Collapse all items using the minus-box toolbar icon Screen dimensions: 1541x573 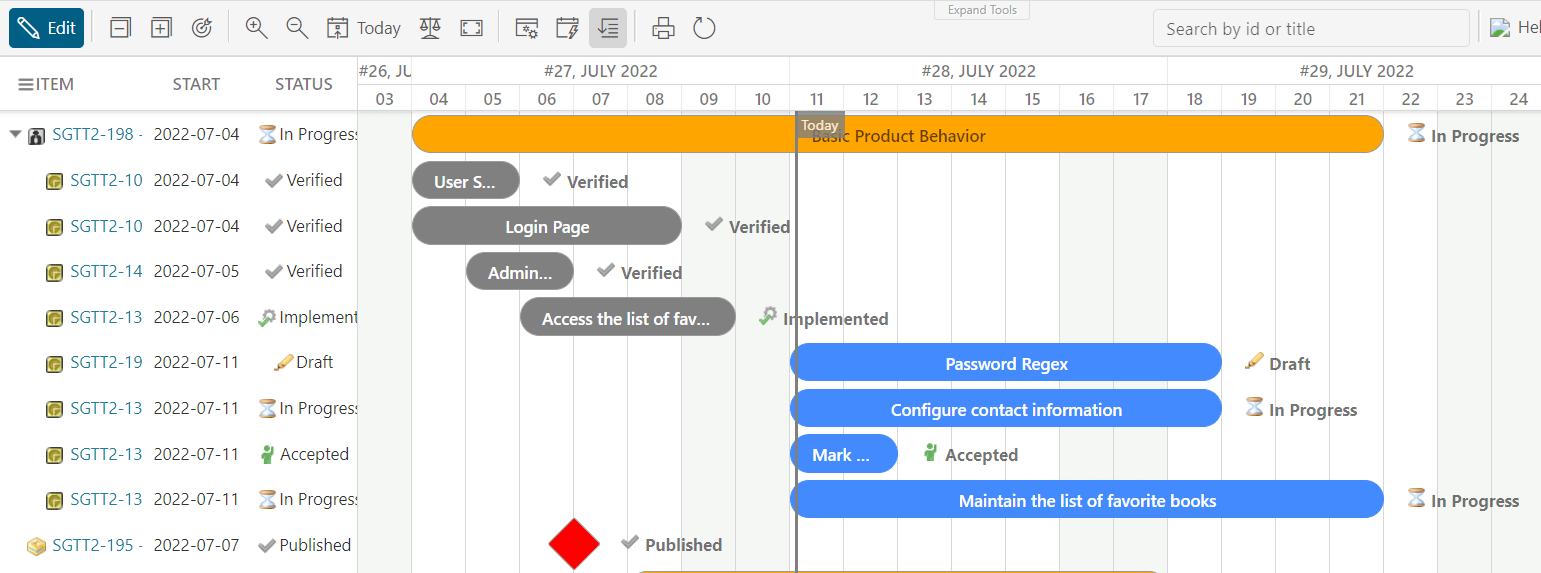tap(120, 28)
